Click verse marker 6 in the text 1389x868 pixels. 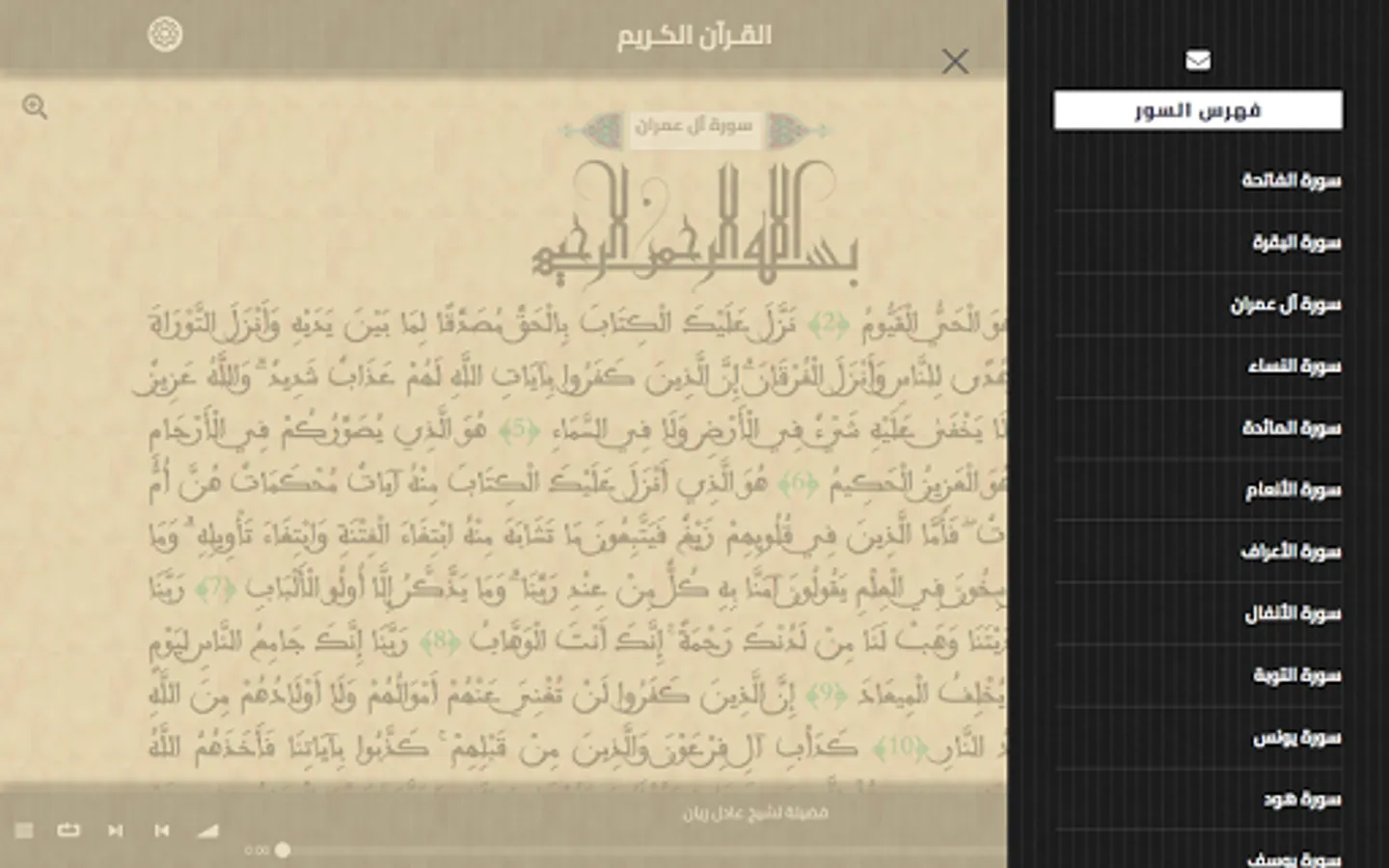click(797, 482)
